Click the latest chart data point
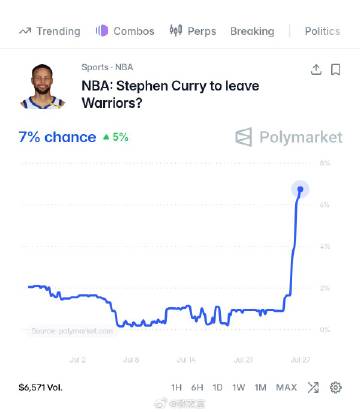The width and height of the screenshot is (360, 412). coord(300,189)
